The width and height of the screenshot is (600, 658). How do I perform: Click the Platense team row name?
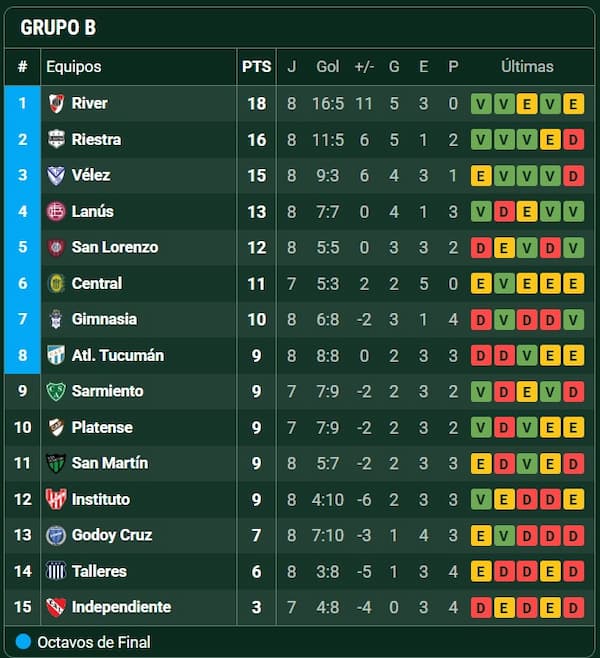tap(102, 427)
